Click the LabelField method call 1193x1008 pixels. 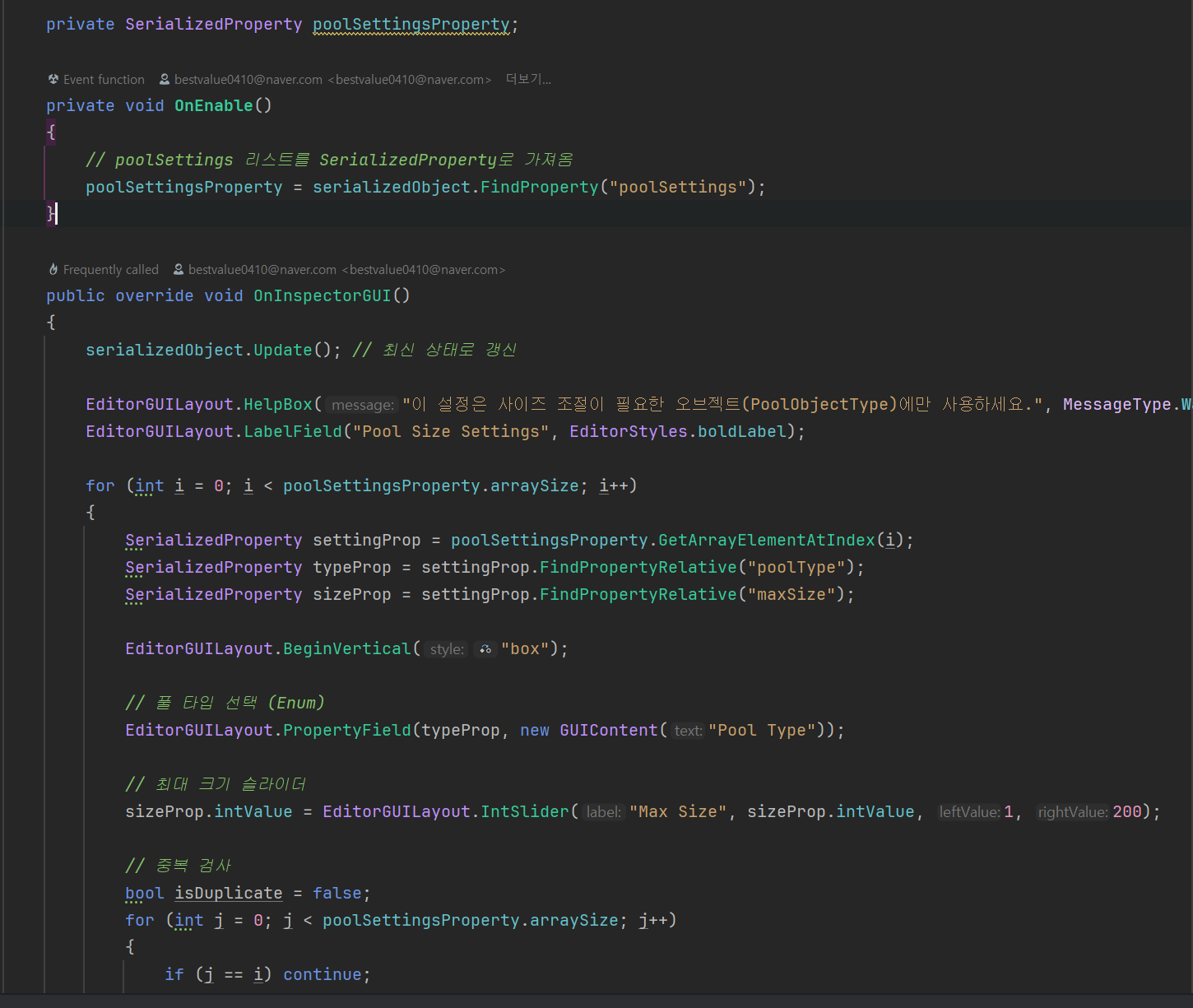(x=293, y=431)
